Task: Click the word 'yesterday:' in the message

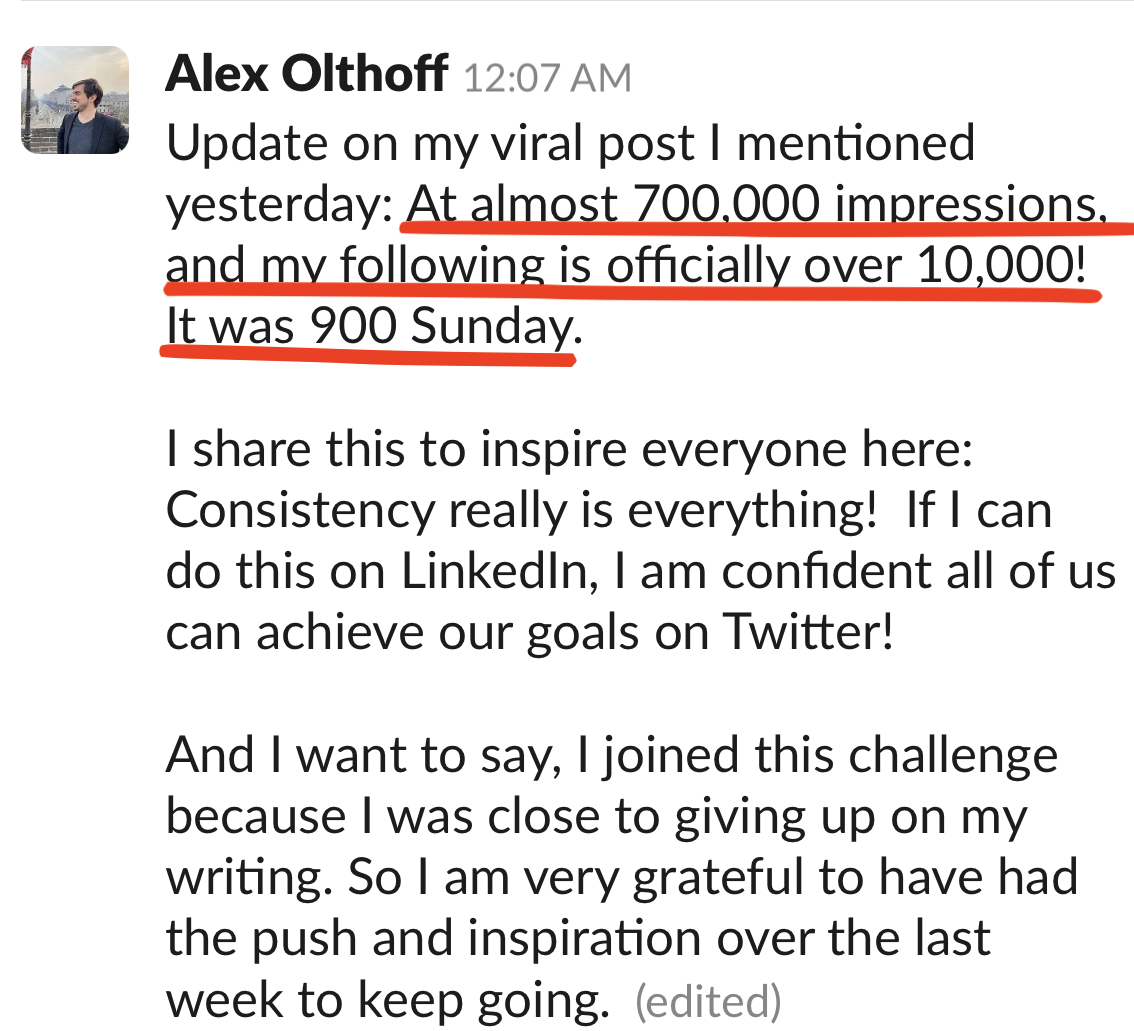Action: 278,205
